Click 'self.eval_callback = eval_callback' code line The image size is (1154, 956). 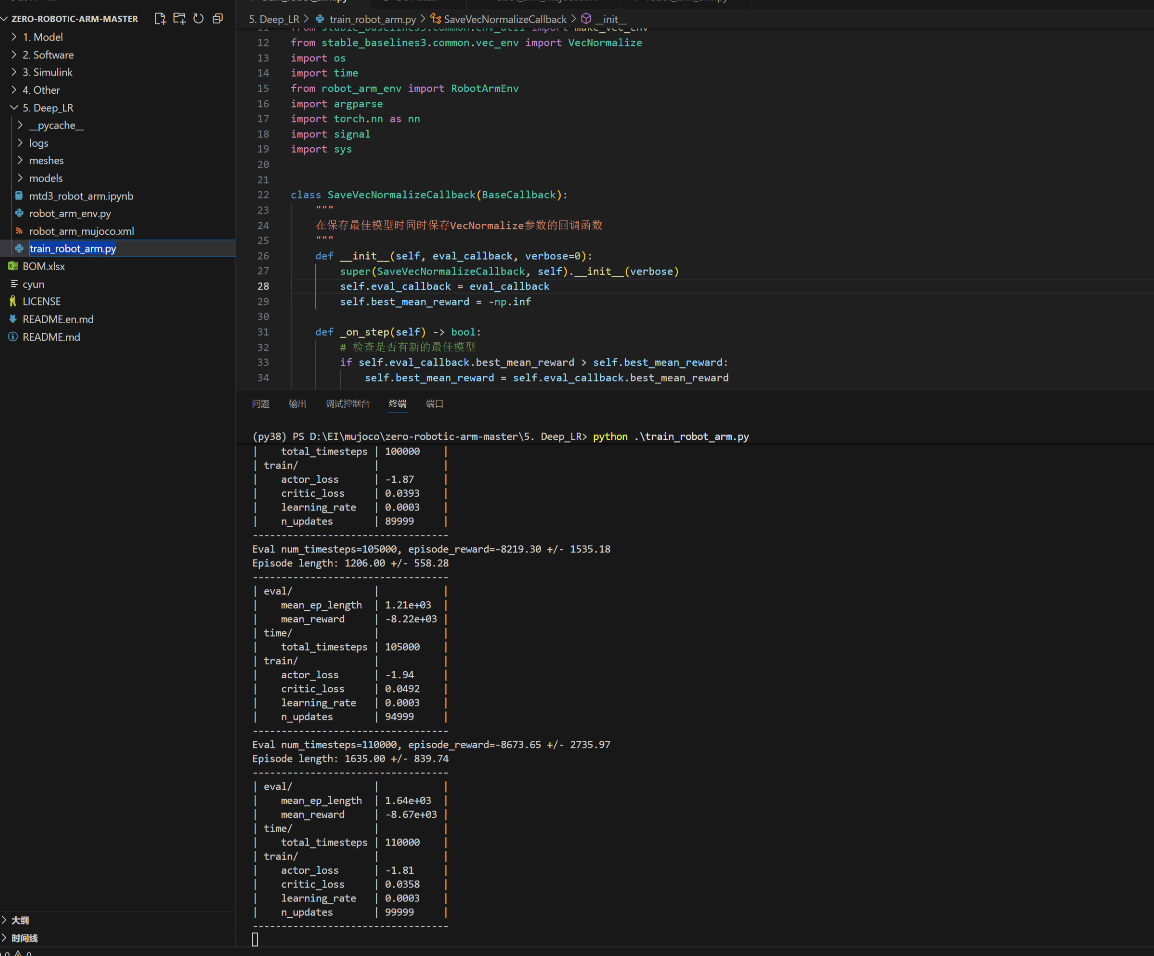[445, 286]
